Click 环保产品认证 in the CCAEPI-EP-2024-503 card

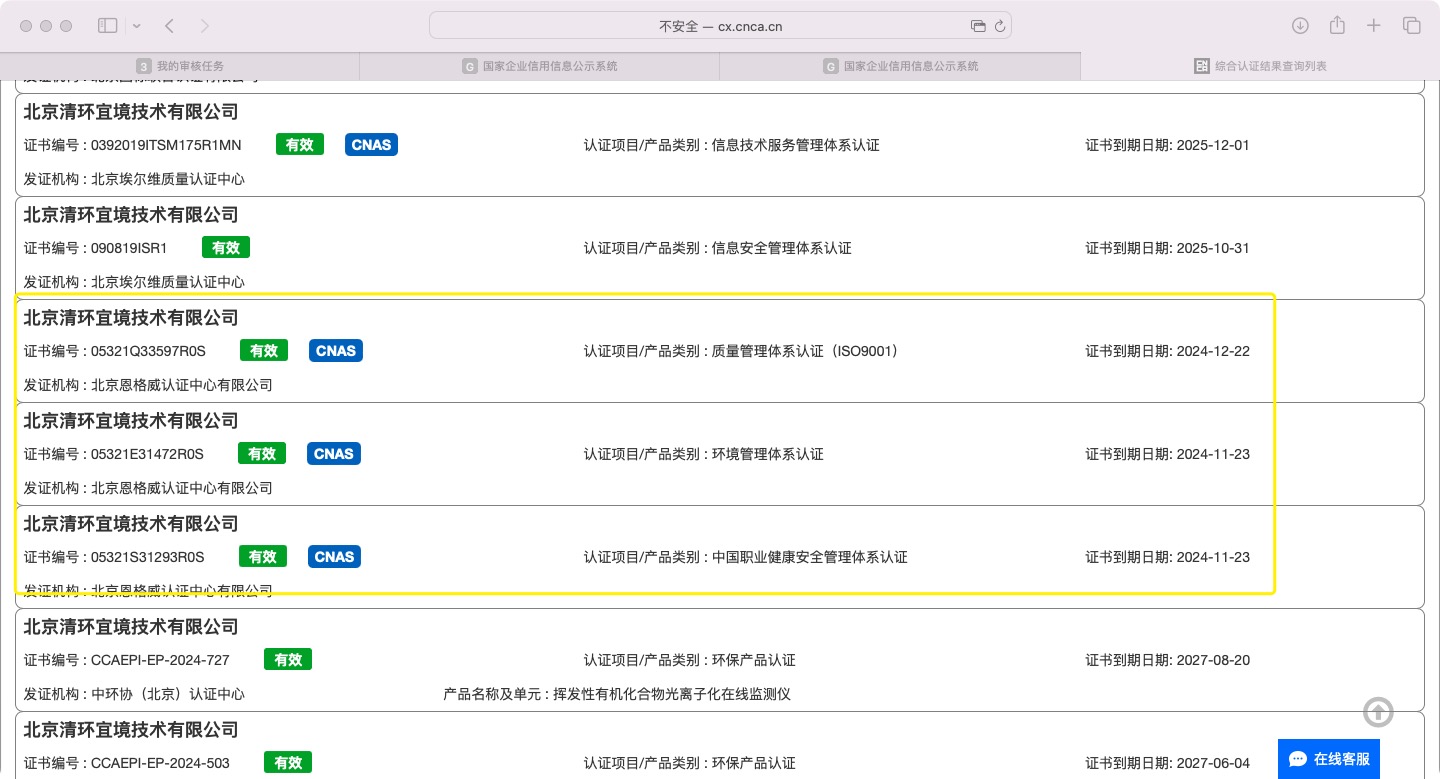(754, 763)
